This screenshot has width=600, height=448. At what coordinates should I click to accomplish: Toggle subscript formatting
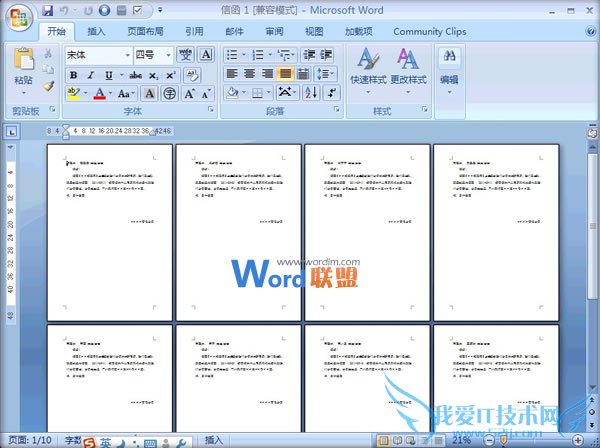153,75
